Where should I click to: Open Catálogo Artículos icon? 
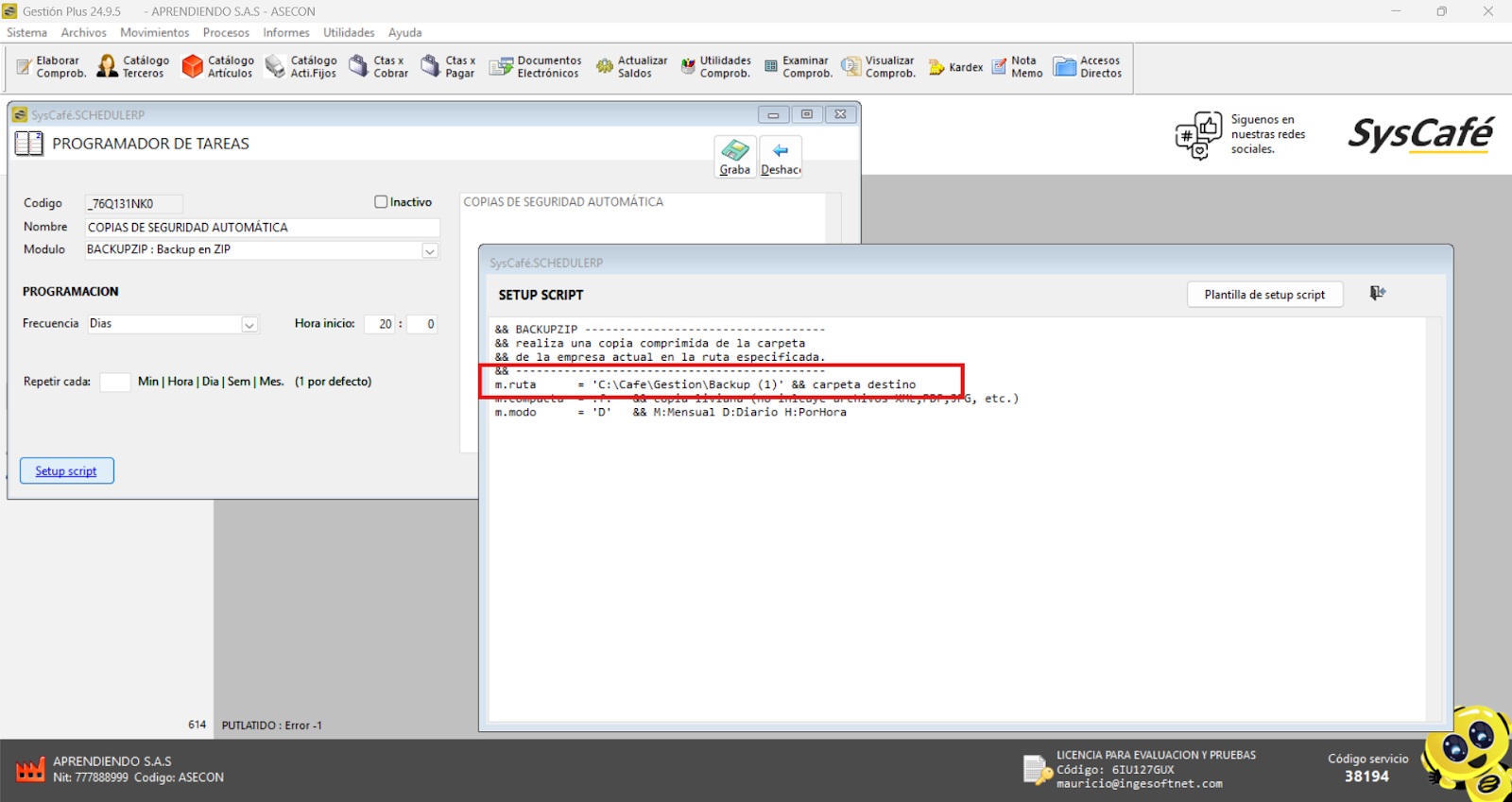(193, 67)
